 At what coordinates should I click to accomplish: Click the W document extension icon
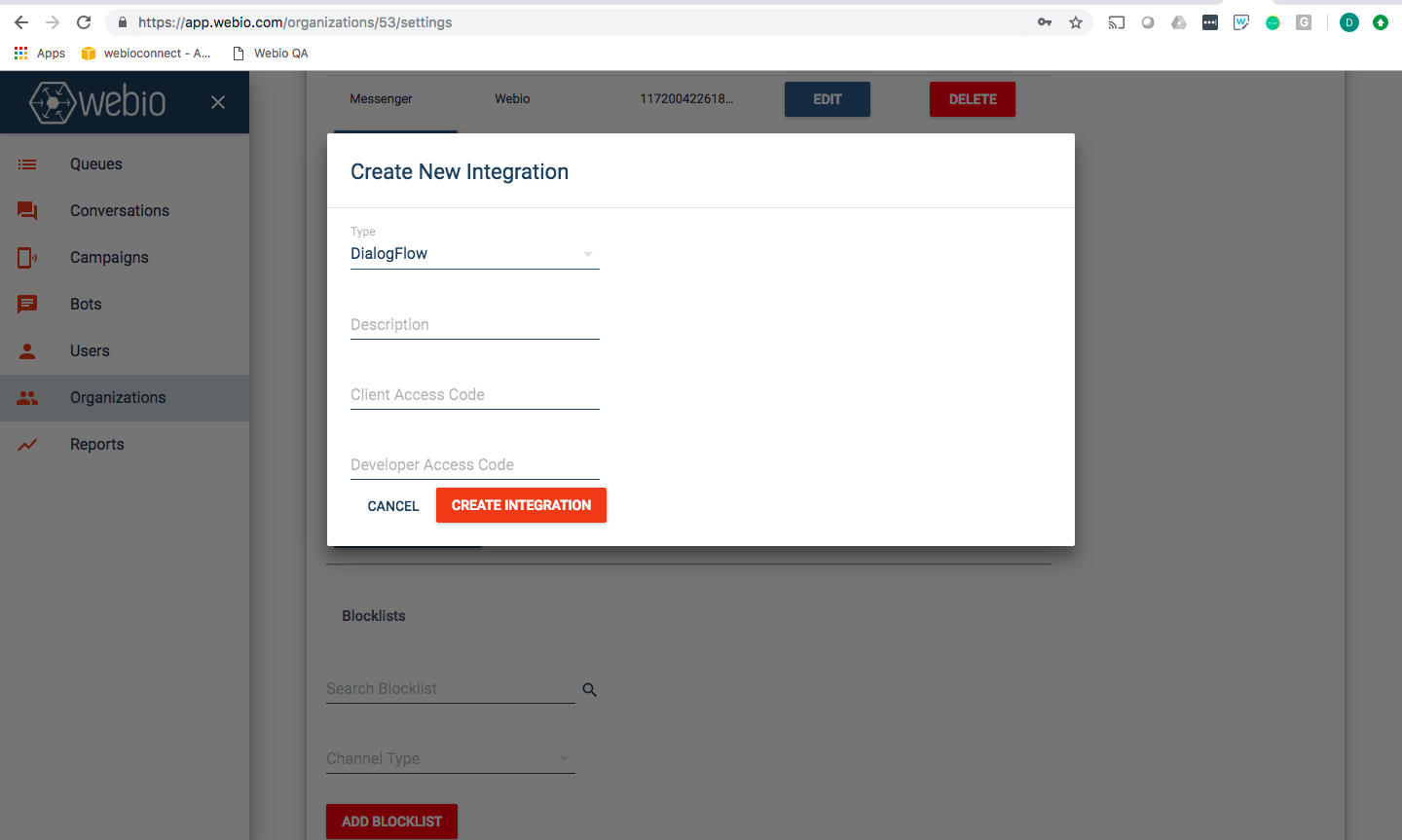coord(1241,22)
